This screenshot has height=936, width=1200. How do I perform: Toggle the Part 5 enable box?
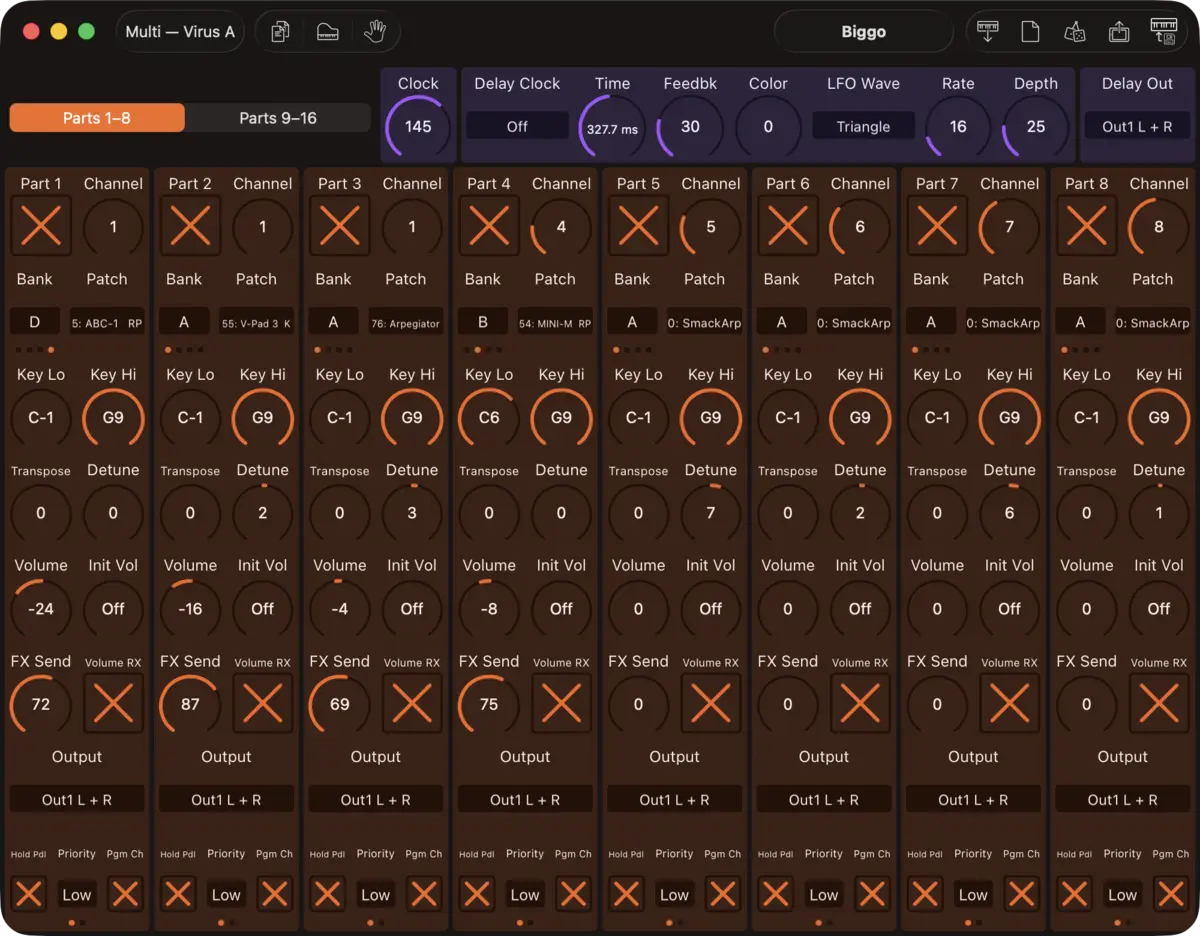[638, 226]
